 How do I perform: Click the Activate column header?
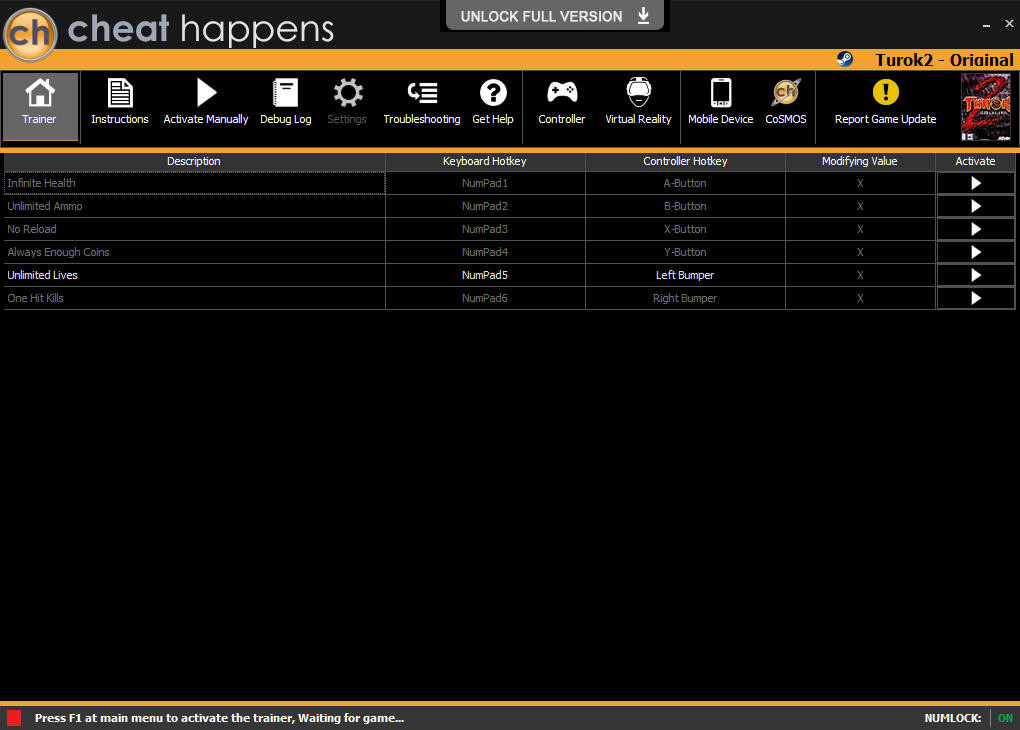pyautogui.click(x=975, y=161)
